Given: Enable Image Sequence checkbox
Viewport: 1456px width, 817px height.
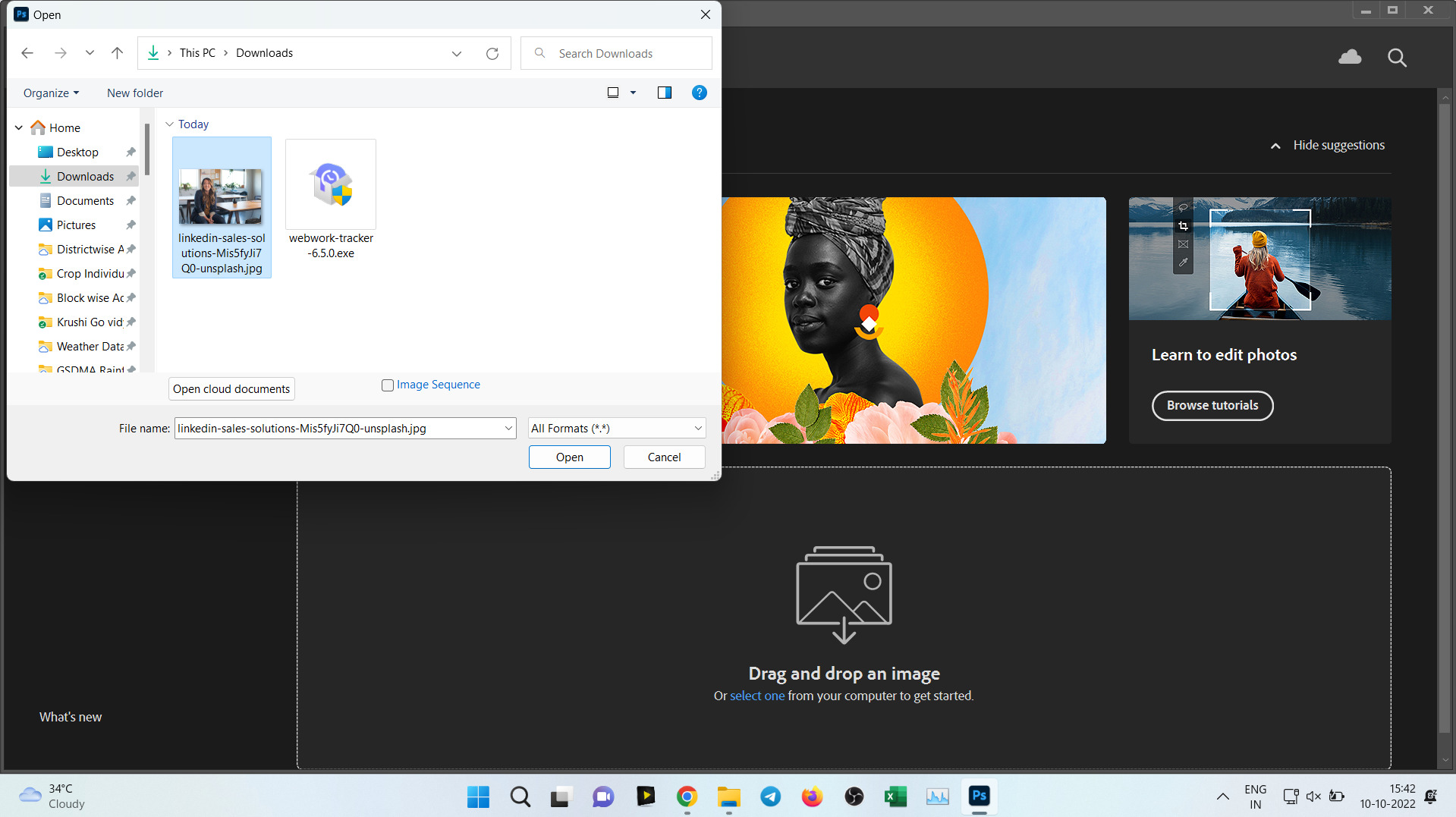Looking at the screenshot, I should pos(388,385).
